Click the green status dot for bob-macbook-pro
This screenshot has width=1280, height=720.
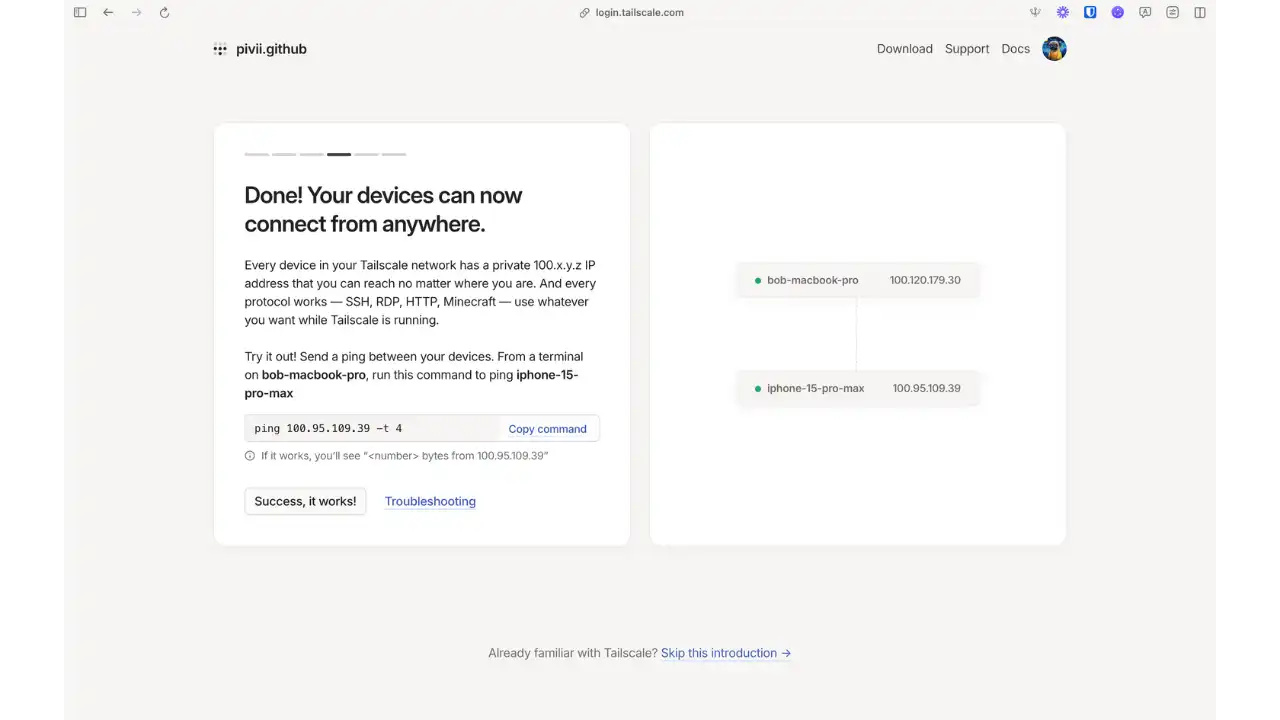758,280
